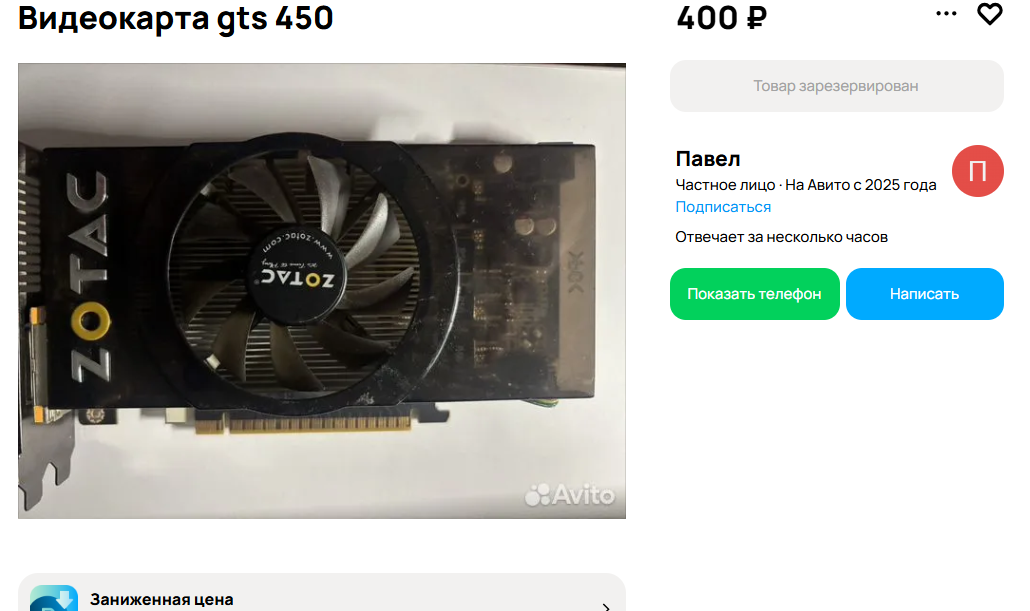Screen dimensions: 1030x611
Task: Click the Товар зарезервирован button
Action: coord(836,86)
